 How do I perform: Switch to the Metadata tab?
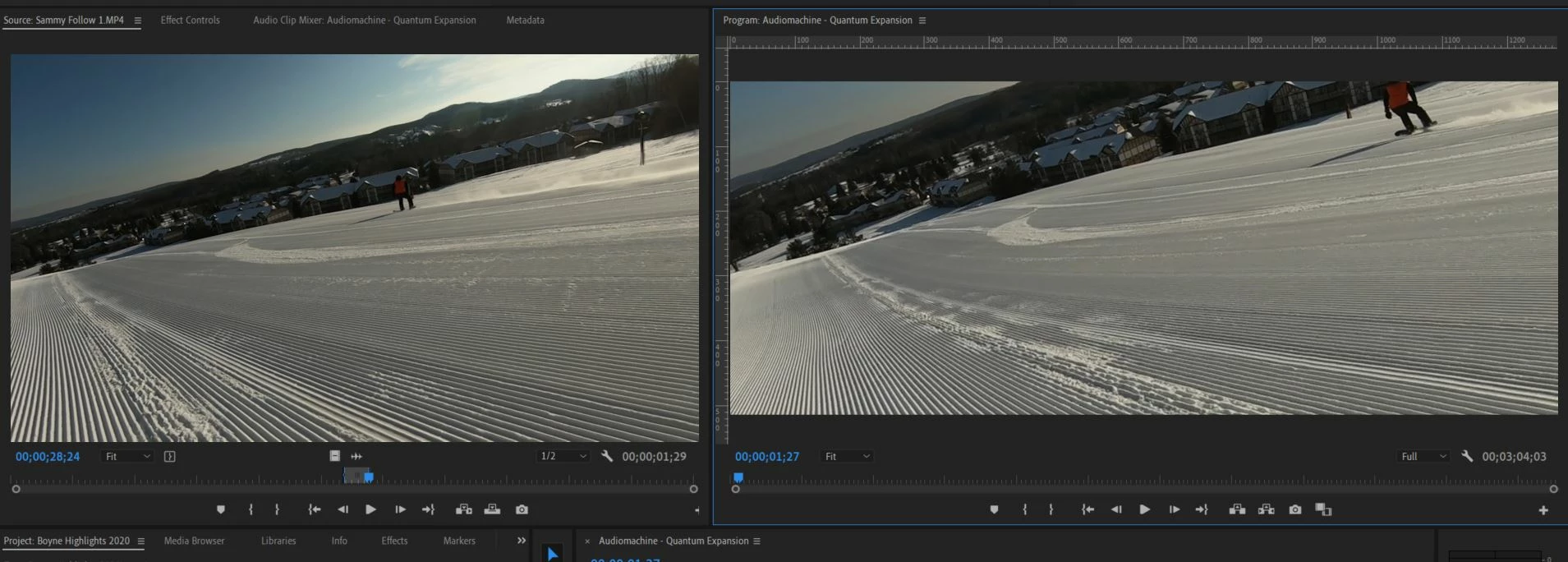coord(525,20)
